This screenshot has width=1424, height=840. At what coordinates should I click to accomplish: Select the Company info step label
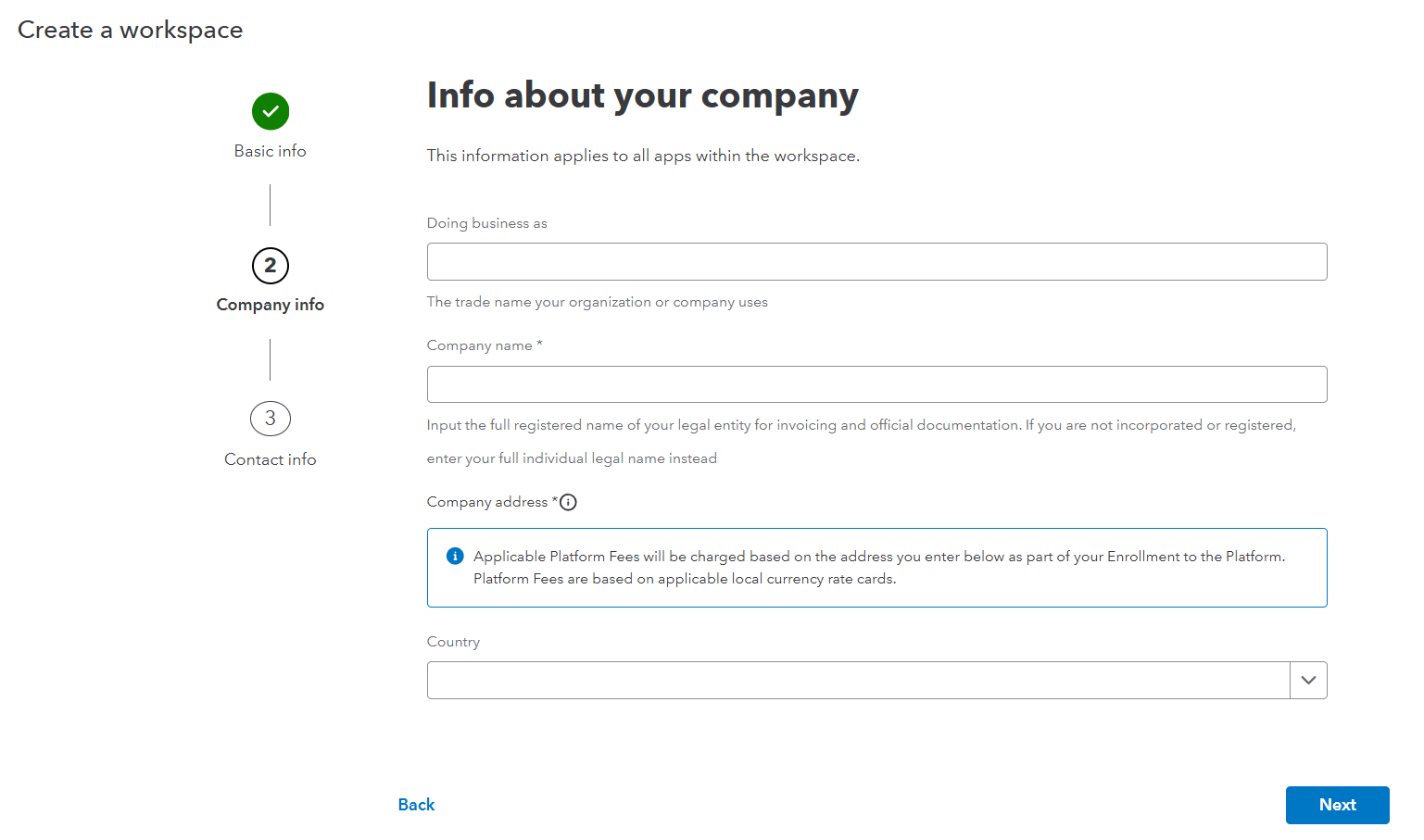(271, 305)
